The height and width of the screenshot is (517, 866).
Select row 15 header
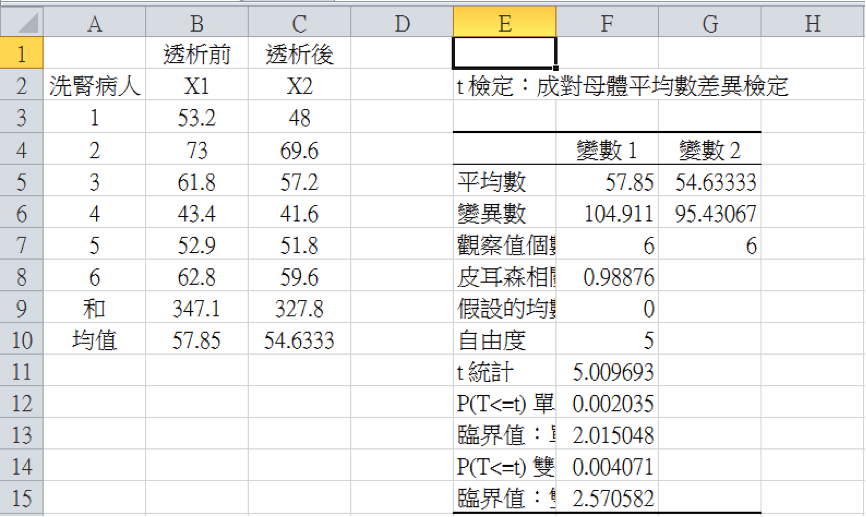coord(21,500)
